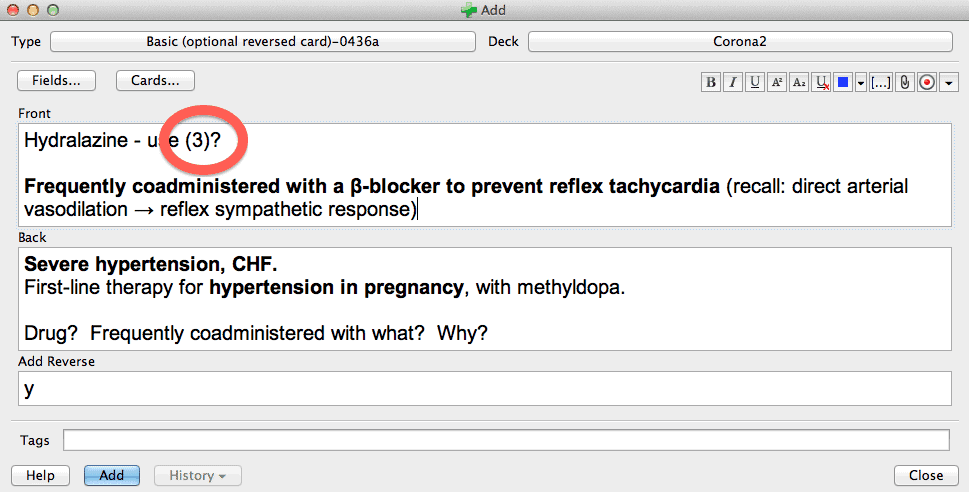This screenshot has width=969, height=492.
Task: Apply underline formatting
Action: 755,82
